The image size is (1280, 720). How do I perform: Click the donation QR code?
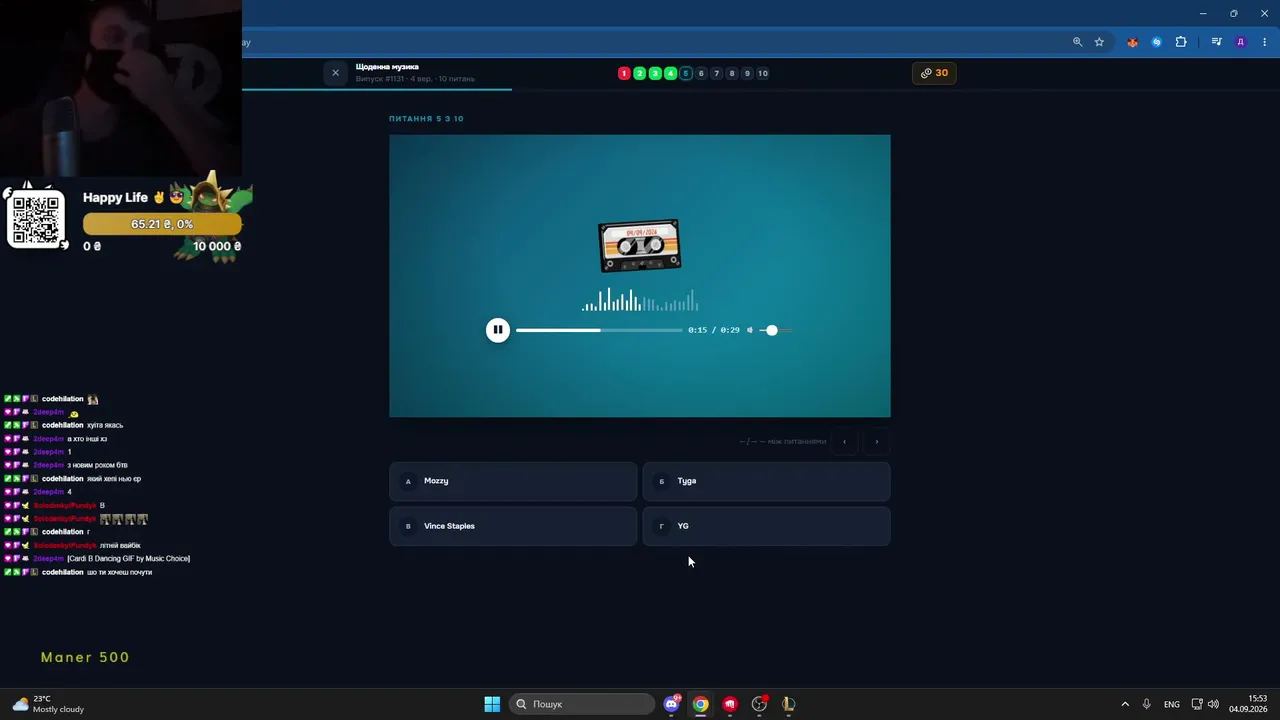[36, 220]
